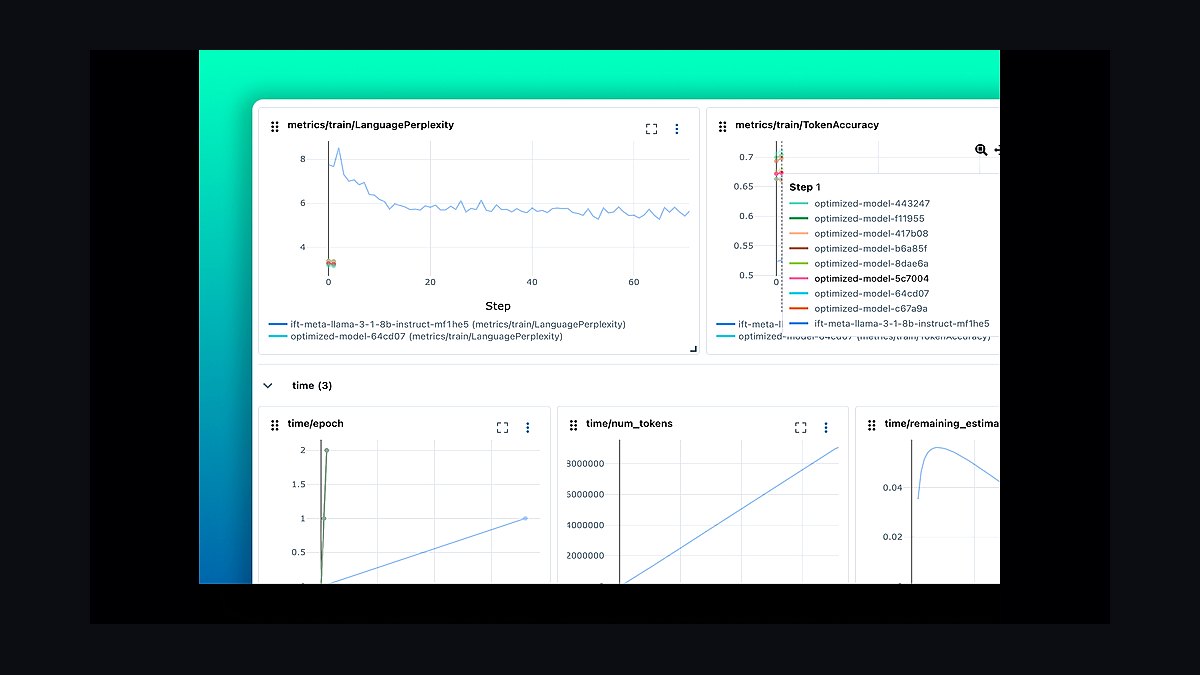Image resolution: width=1200 pixels, height=675 pixels.
Task: Expand time/epoch chart to fullscreen
Action: click(x=502, y=427)
